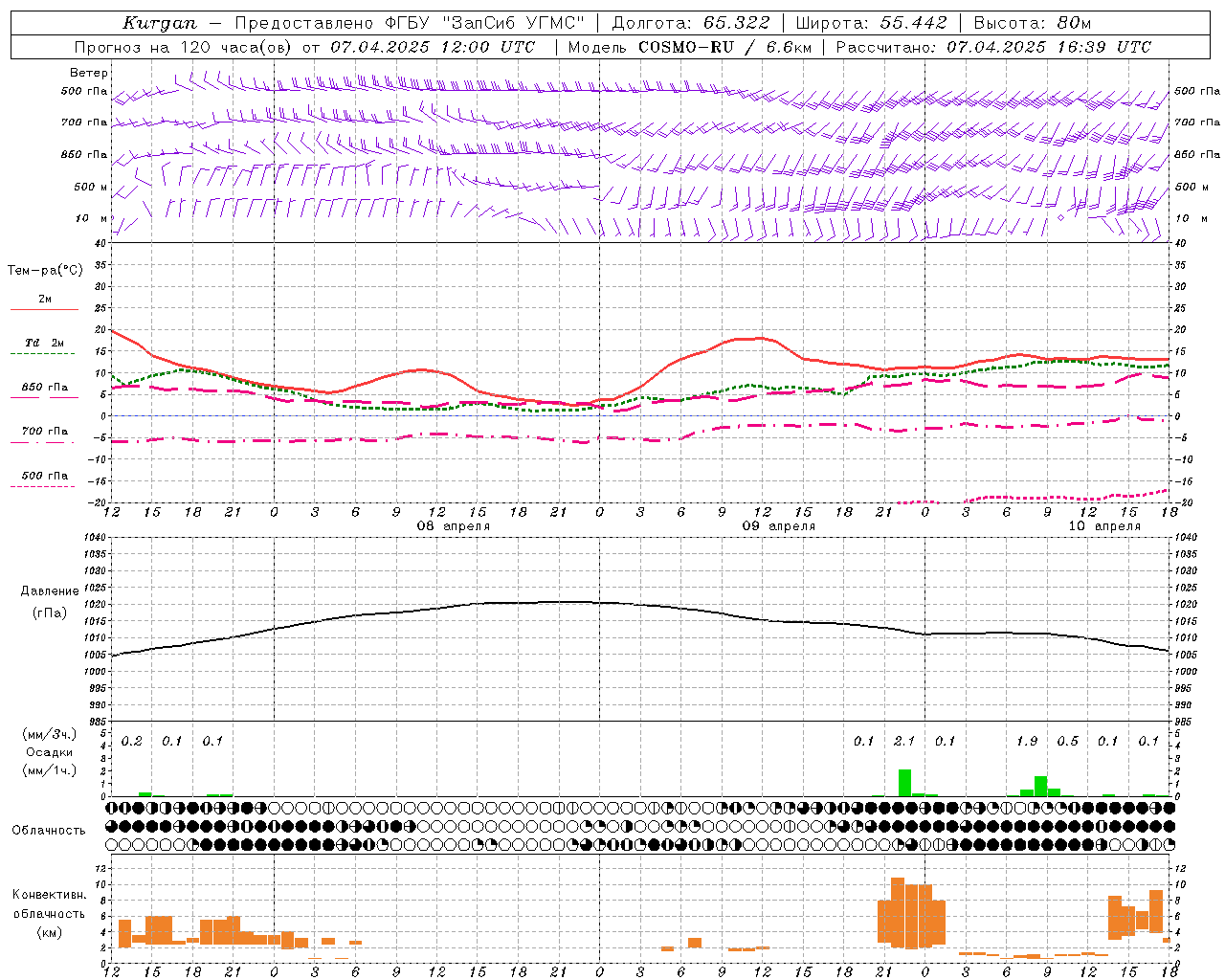
Task: Click the Рассчитано: 07.04.2025 16:39 UTC timestamp
Action: click(993, 47)
